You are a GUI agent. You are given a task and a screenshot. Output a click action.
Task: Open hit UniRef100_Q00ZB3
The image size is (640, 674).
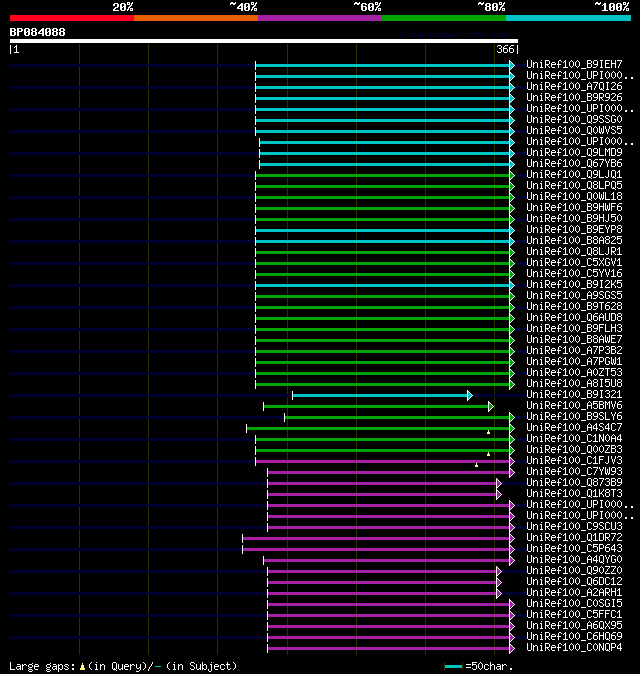coord(574,450)
